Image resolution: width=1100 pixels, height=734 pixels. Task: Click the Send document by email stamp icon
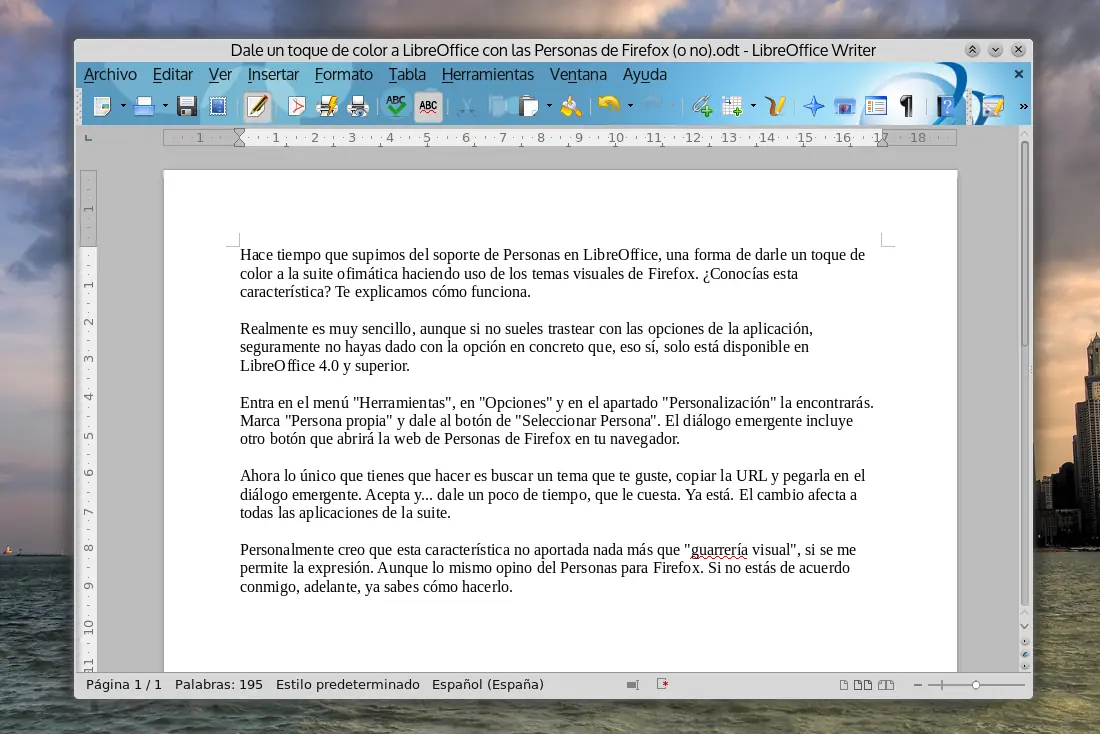(x=218, y=107)
